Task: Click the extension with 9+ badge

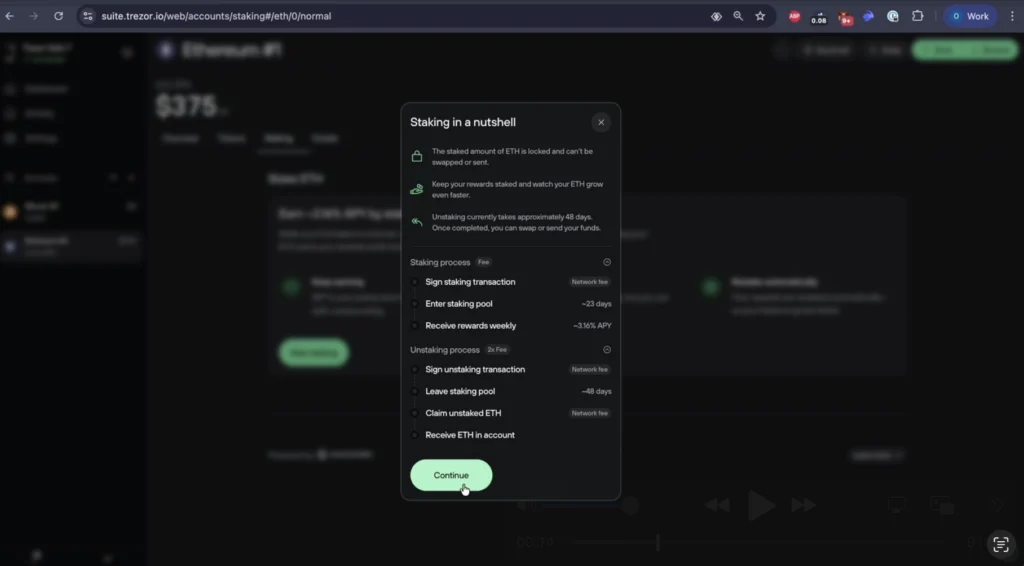Action: pyautogui.click(x=846, y=17)
